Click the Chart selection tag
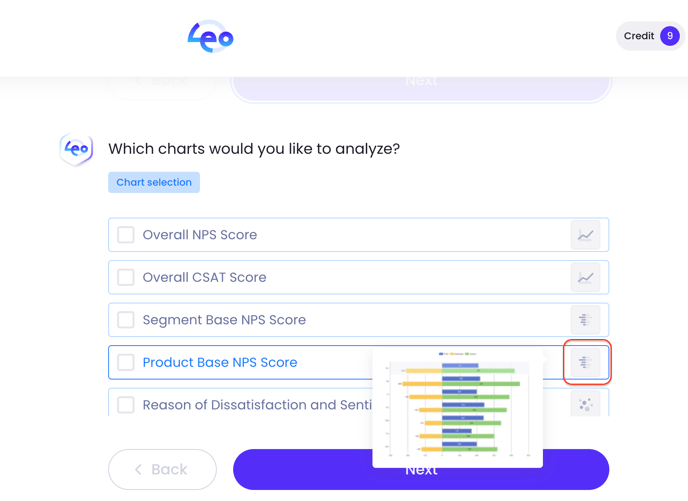This screenshot has height=501, width=688. [154, 182]
